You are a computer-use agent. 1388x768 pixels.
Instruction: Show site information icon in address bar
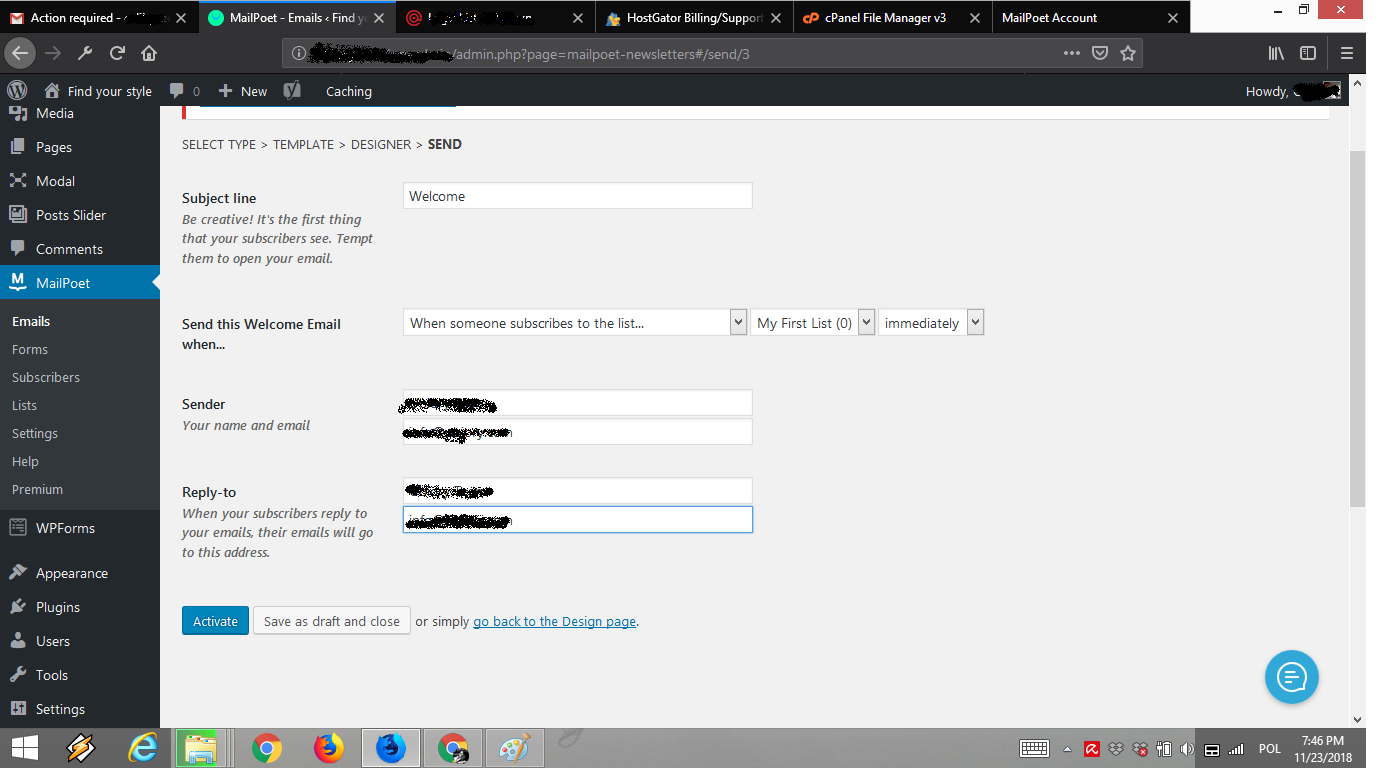coord(297,54)
